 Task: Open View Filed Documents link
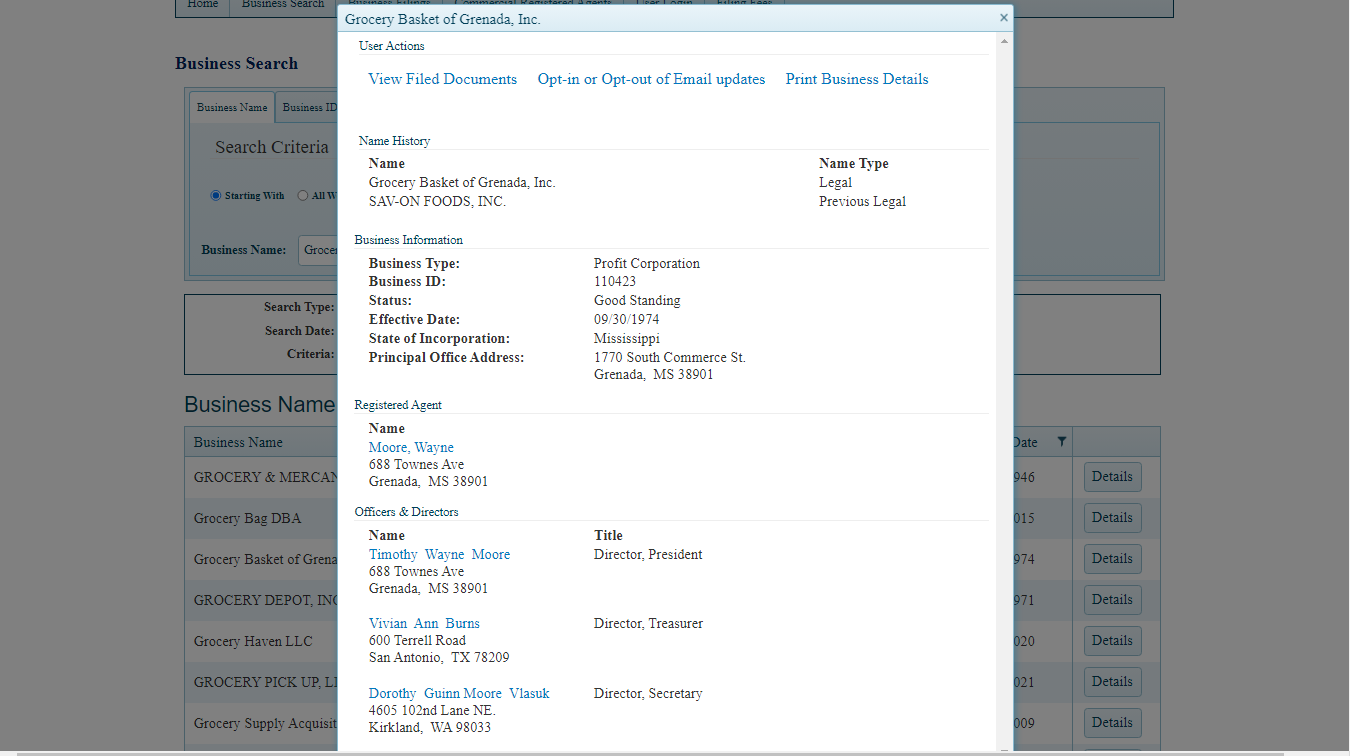coord(442,79)
